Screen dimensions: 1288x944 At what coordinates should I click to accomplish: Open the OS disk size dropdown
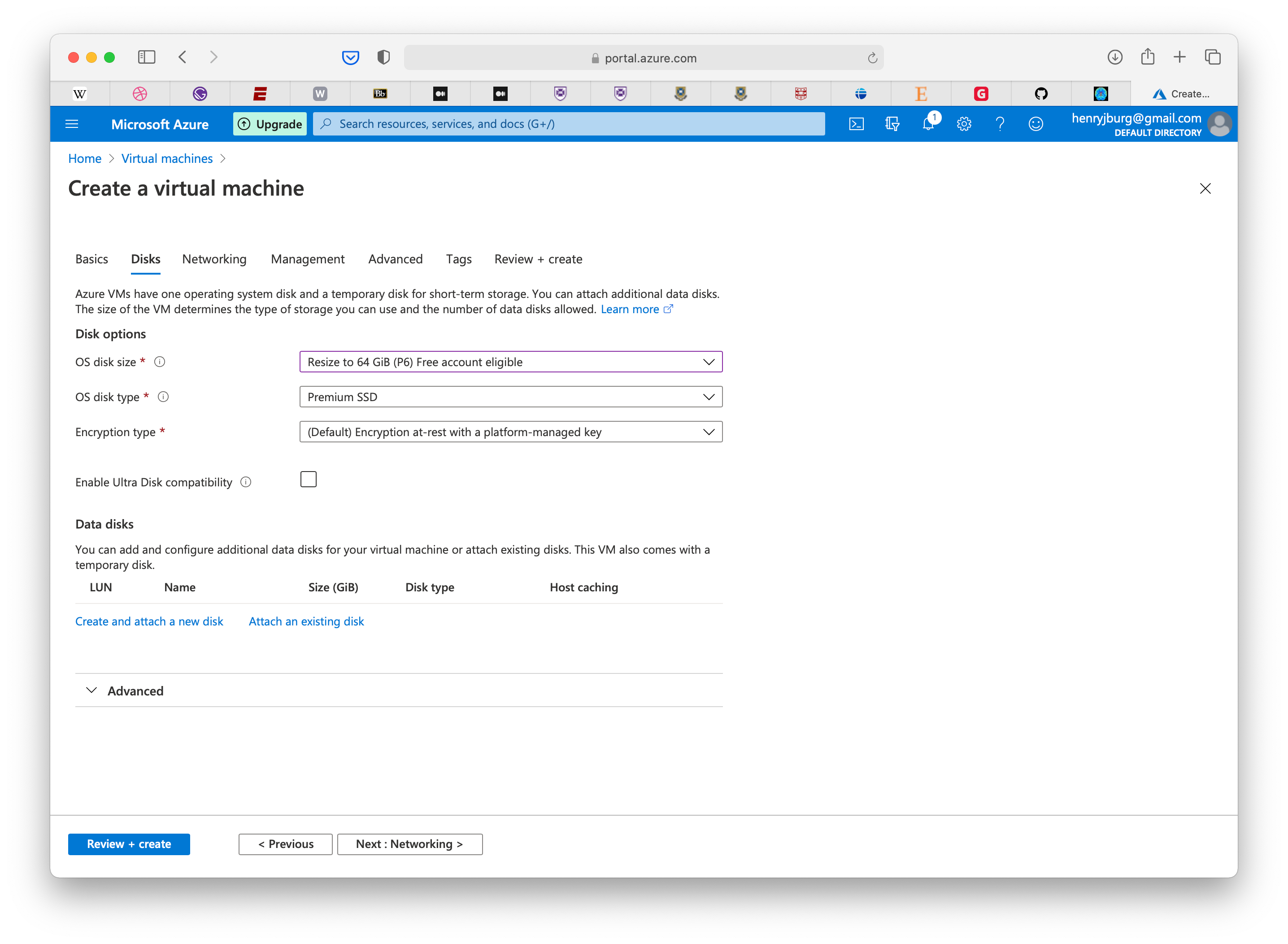[511, 362]
